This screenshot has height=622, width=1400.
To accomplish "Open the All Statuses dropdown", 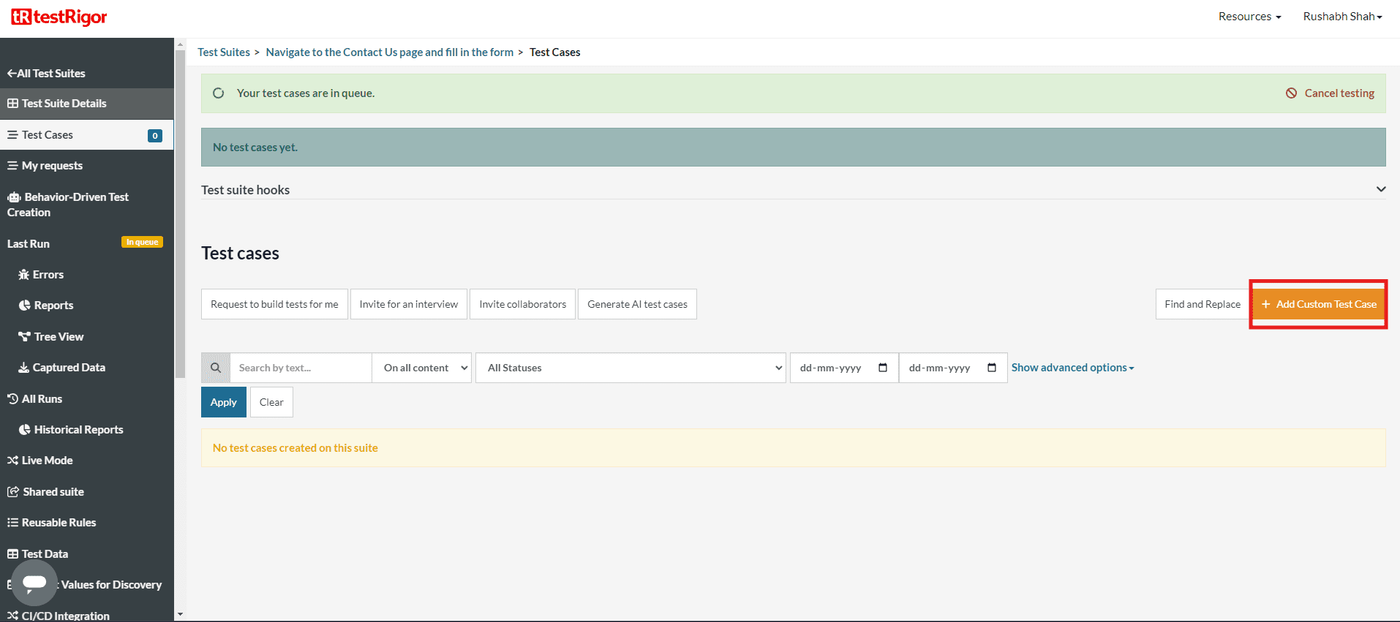I will pyautogui.click(x=631, y=368).
